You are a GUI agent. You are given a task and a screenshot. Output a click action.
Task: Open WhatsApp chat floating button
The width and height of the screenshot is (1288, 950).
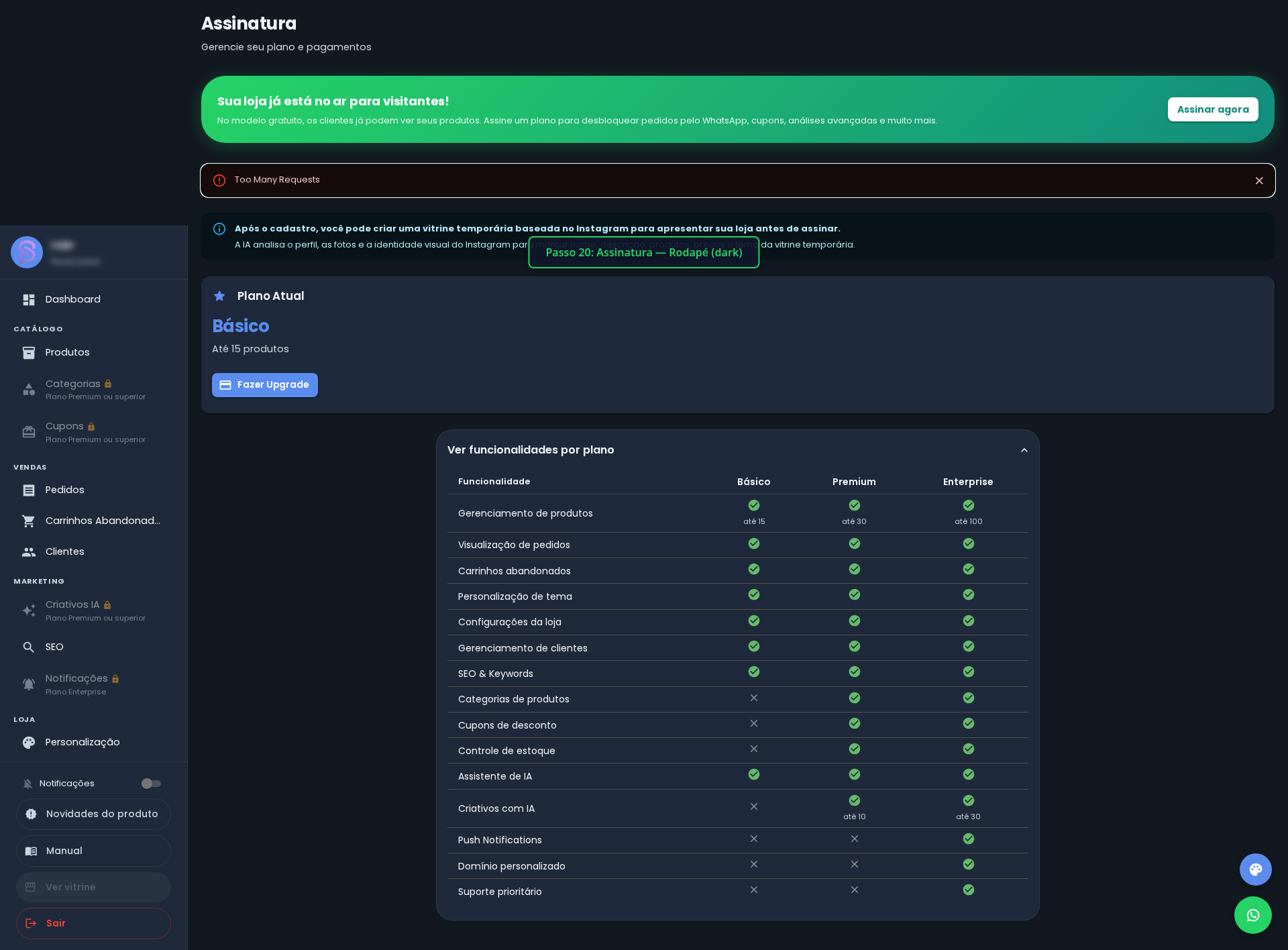(1253, 915)
